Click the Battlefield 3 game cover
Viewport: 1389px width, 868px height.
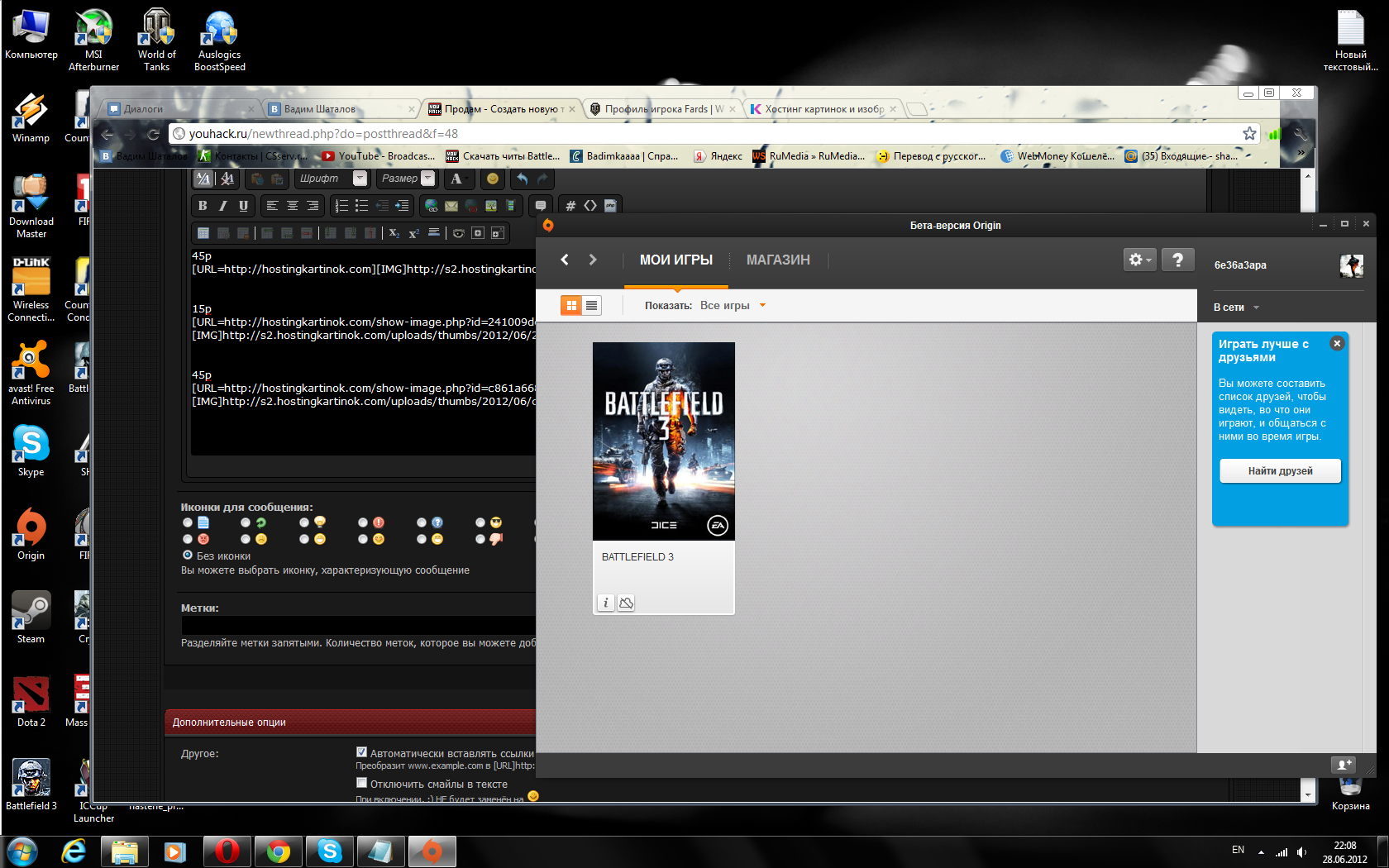point(663,441)
